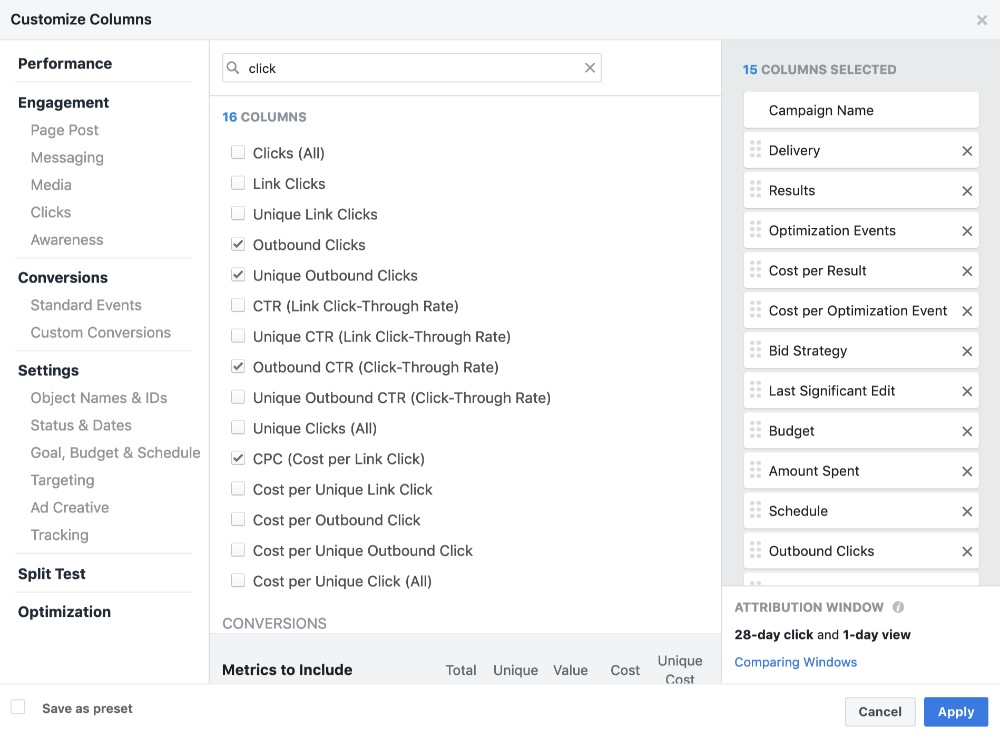Open the Performance category
Screen dimensions: 1000x737
click(x=65, y=64)
